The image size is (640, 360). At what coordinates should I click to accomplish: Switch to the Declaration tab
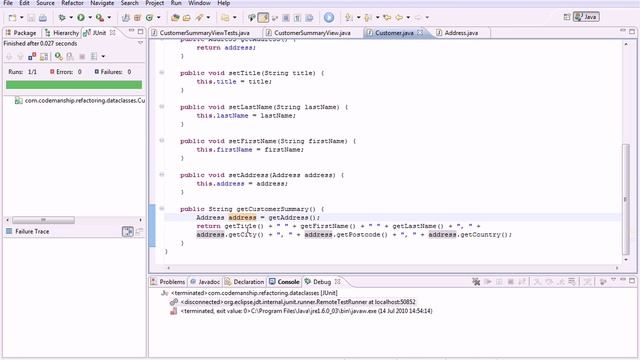point(244,282)
